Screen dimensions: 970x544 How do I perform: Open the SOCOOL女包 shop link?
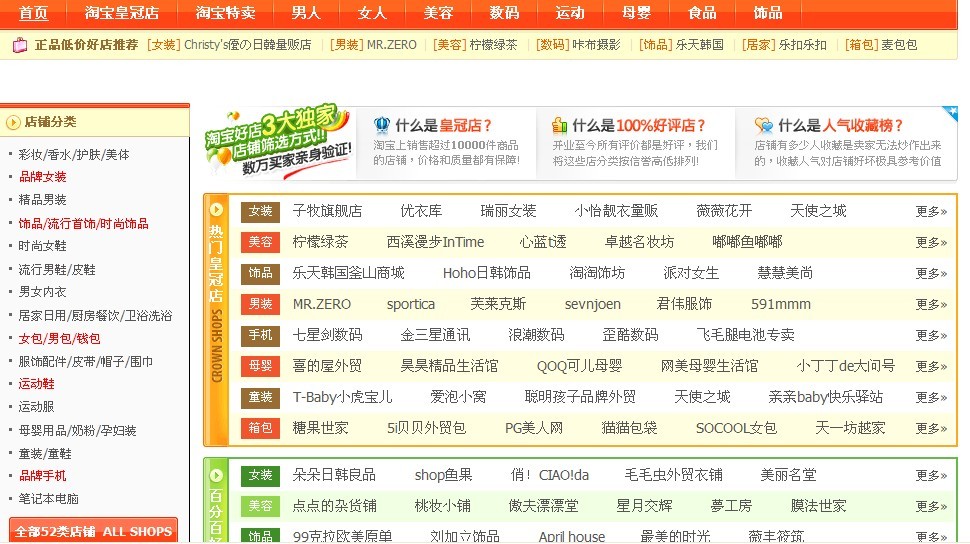736,428
